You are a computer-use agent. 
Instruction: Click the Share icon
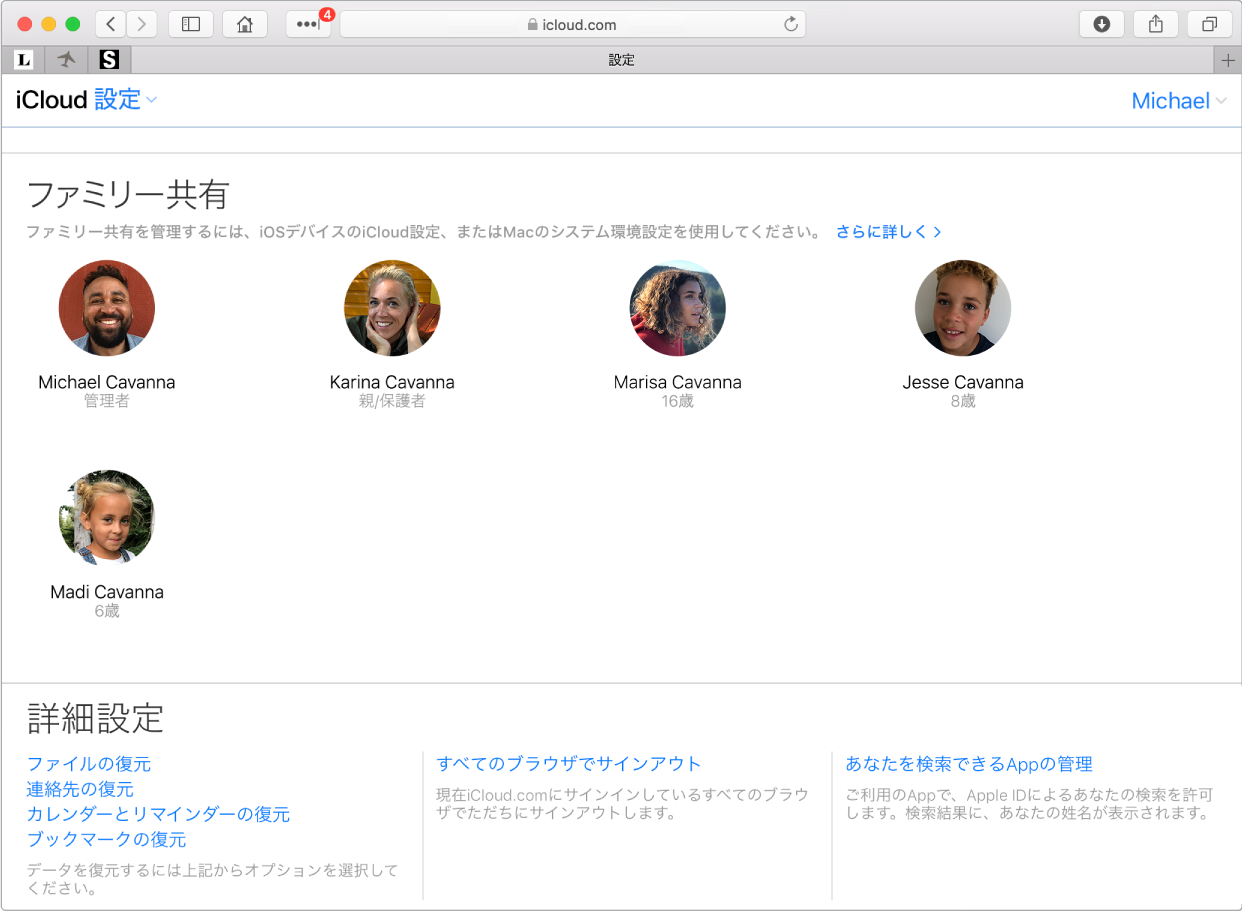click(1155, 24)
